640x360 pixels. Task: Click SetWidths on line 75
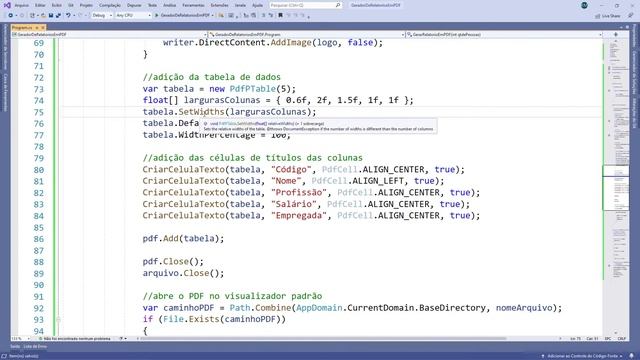click(x=201, y=112)
